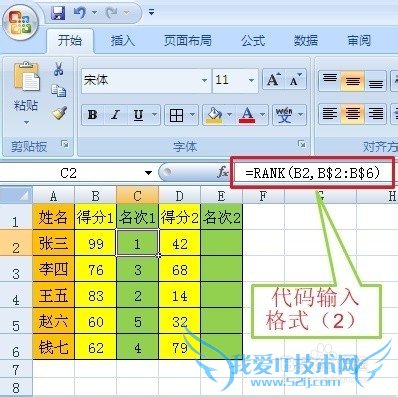The height and width of the screenshot is (397, 398).
Task: Align text to the top of cell
Action: [x=330, y=80]
